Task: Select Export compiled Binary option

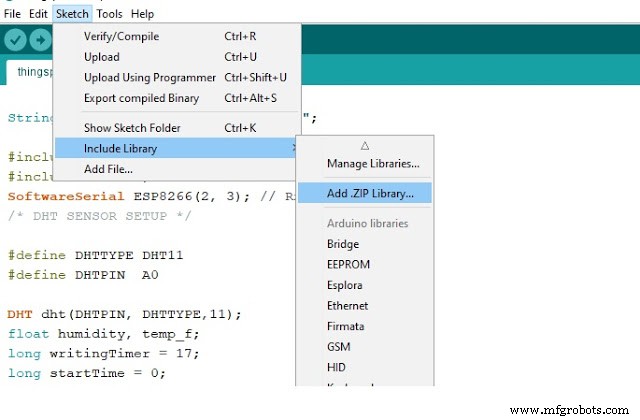Action: tap(141, 98)
